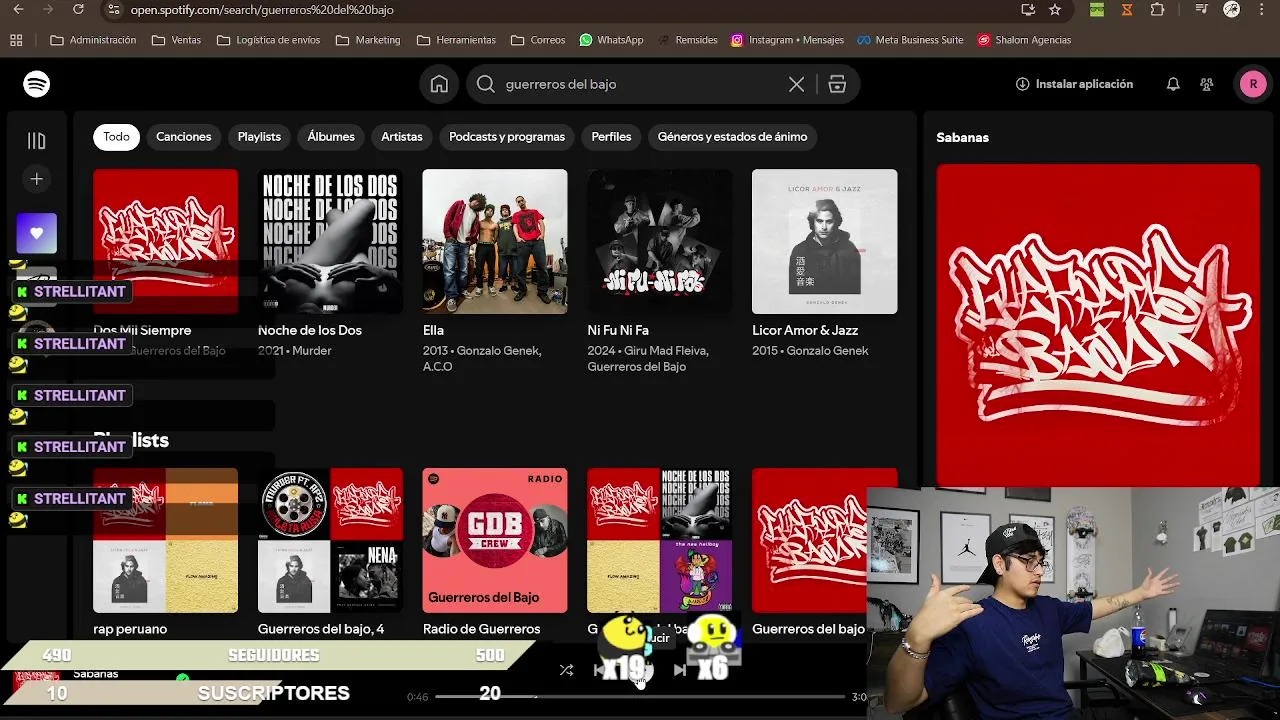Open the Ventas bookmark folder

(176, 41)
